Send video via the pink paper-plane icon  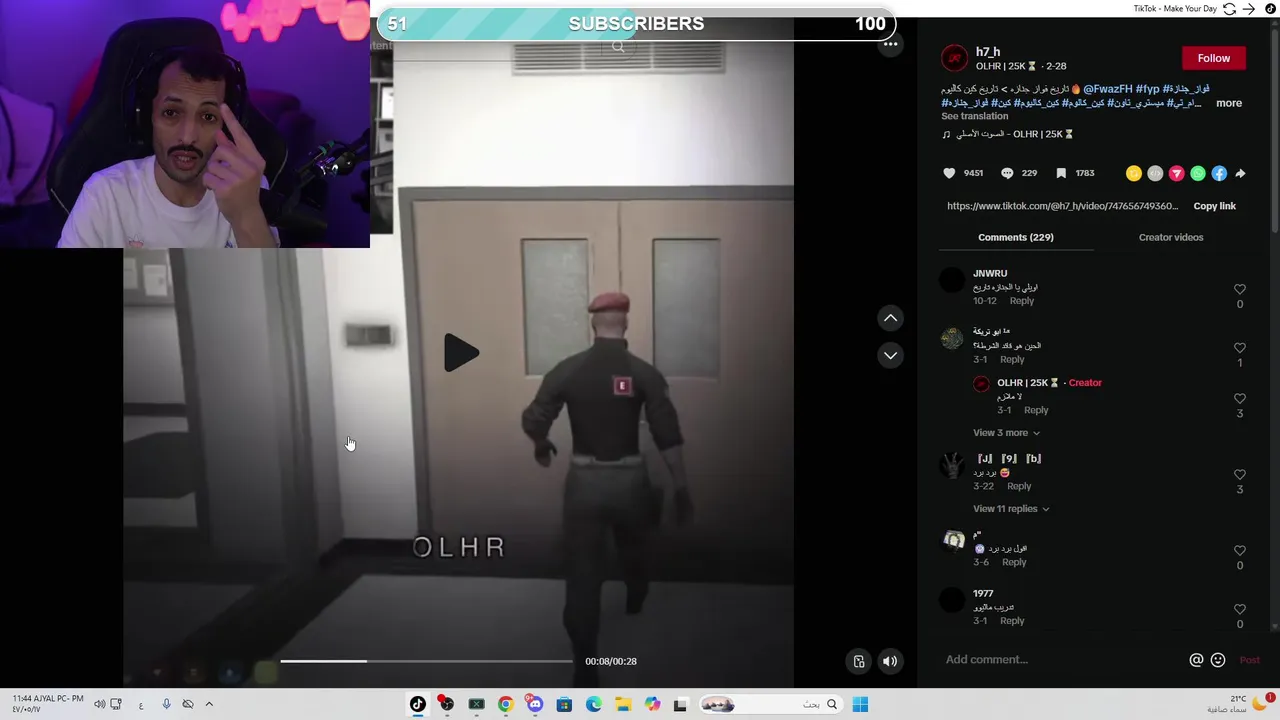1176,173
